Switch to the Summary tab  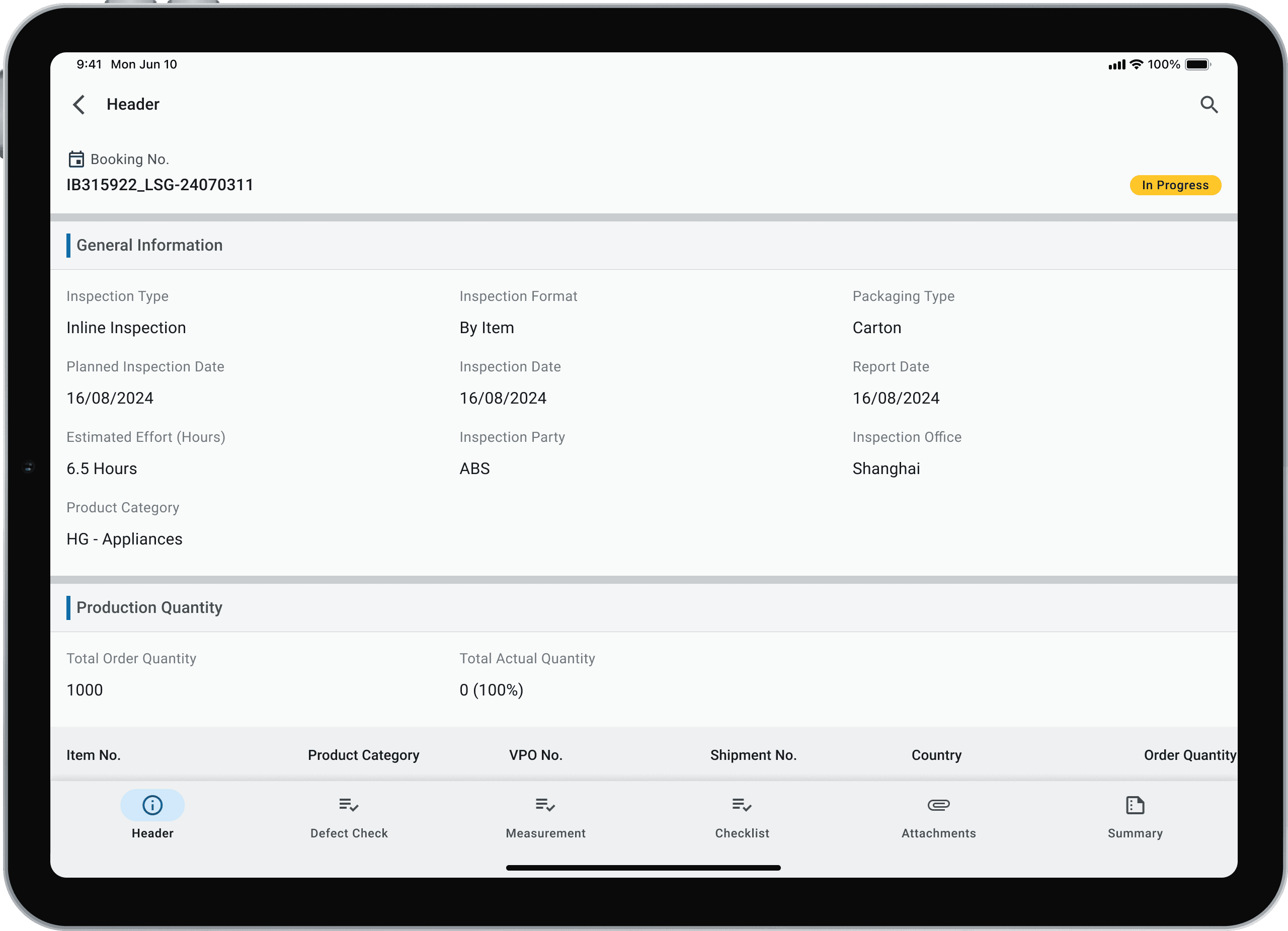1135,833
